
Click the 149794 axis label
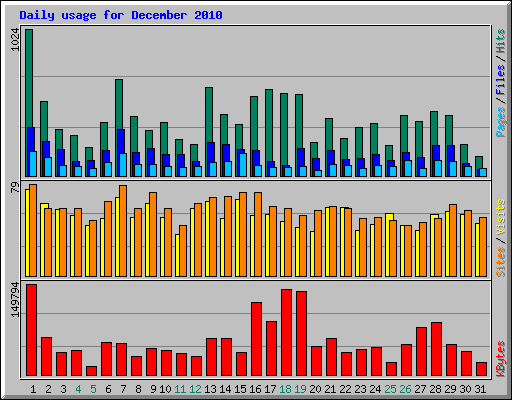tap(15, 300)
